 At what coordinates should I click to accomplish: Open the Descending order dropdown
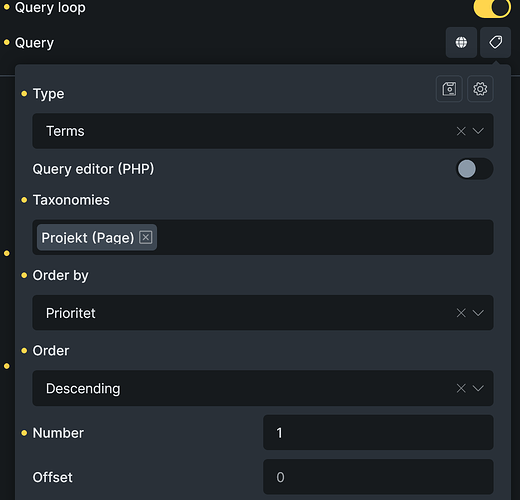point(263,388)
